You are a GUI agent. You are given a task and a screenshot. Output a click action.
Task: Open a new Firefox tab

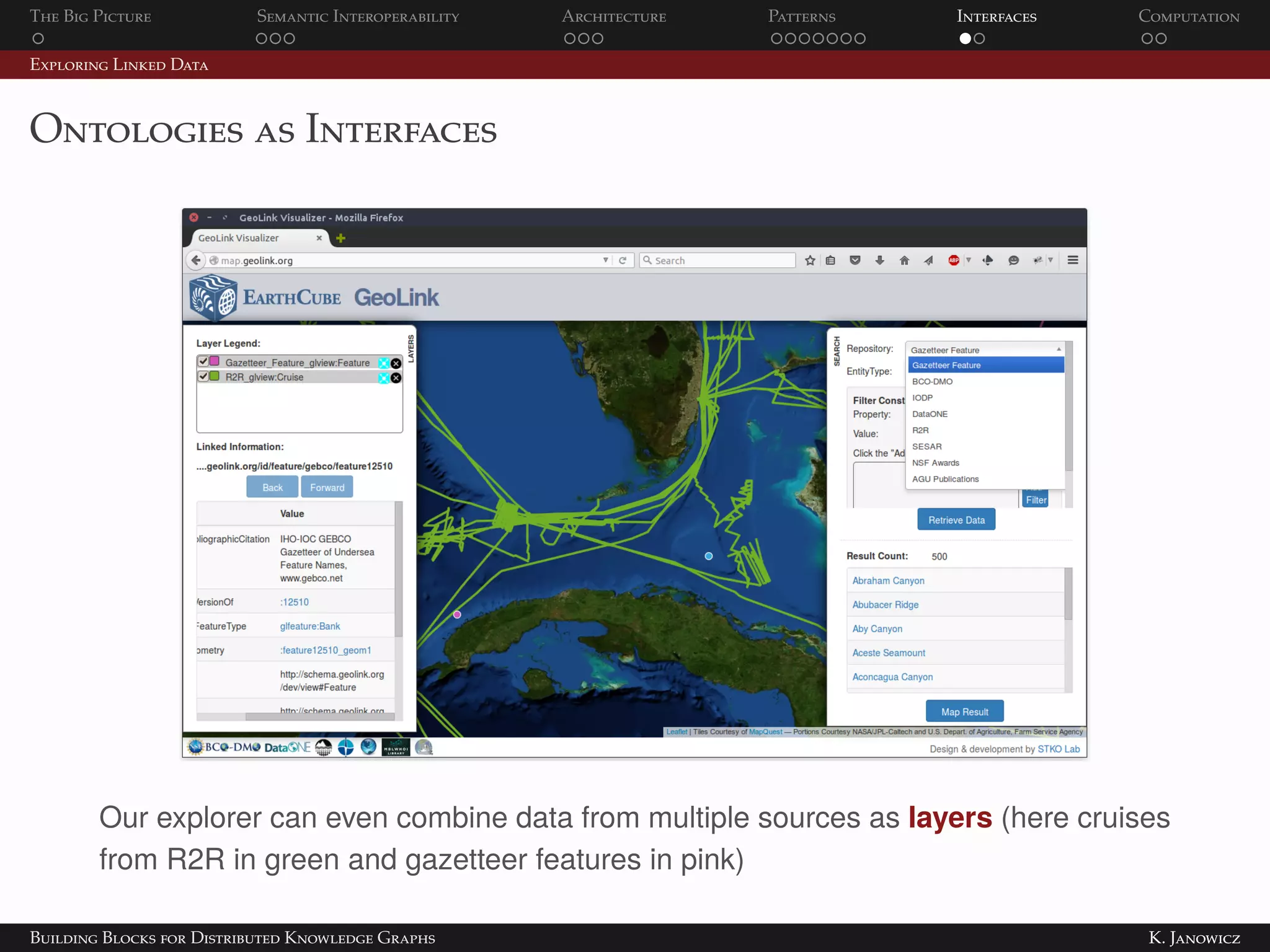click(340, 238)
